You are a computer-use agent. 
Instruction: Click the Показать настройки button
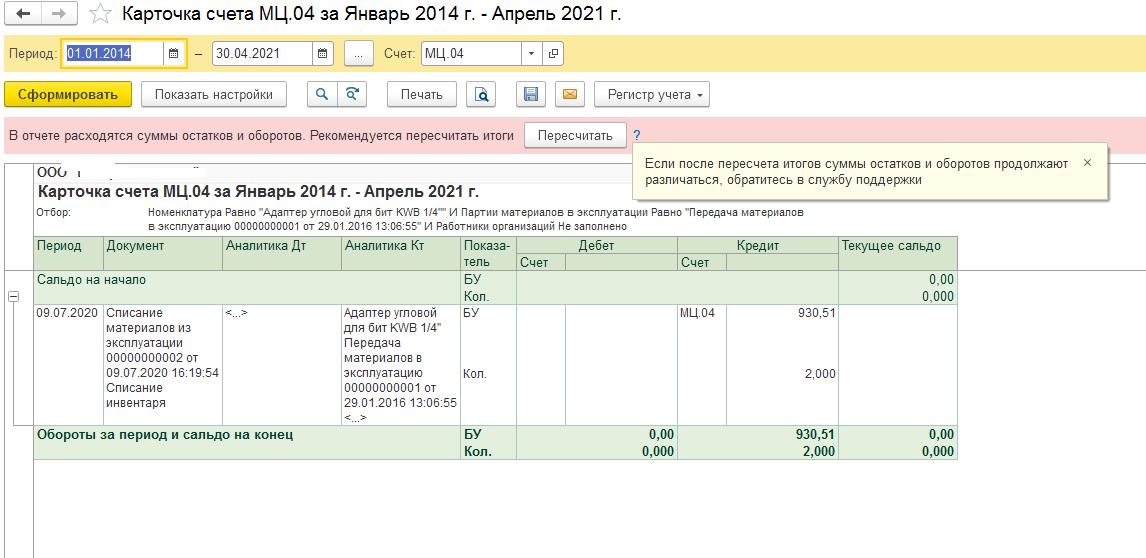click(214, 94)
